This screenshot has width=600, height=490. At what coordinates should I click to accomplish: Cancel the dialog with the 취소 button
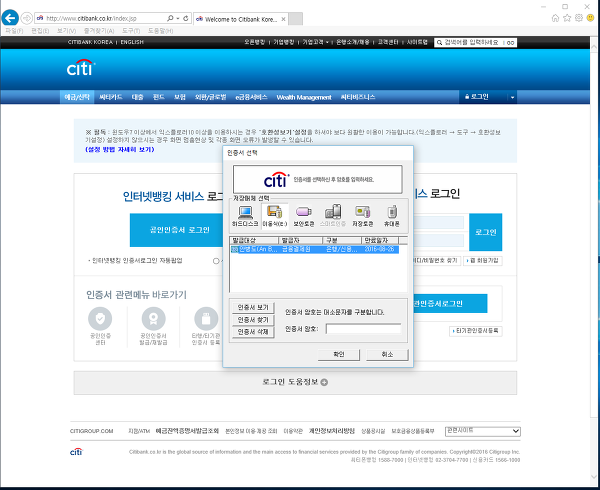point(387,355)
